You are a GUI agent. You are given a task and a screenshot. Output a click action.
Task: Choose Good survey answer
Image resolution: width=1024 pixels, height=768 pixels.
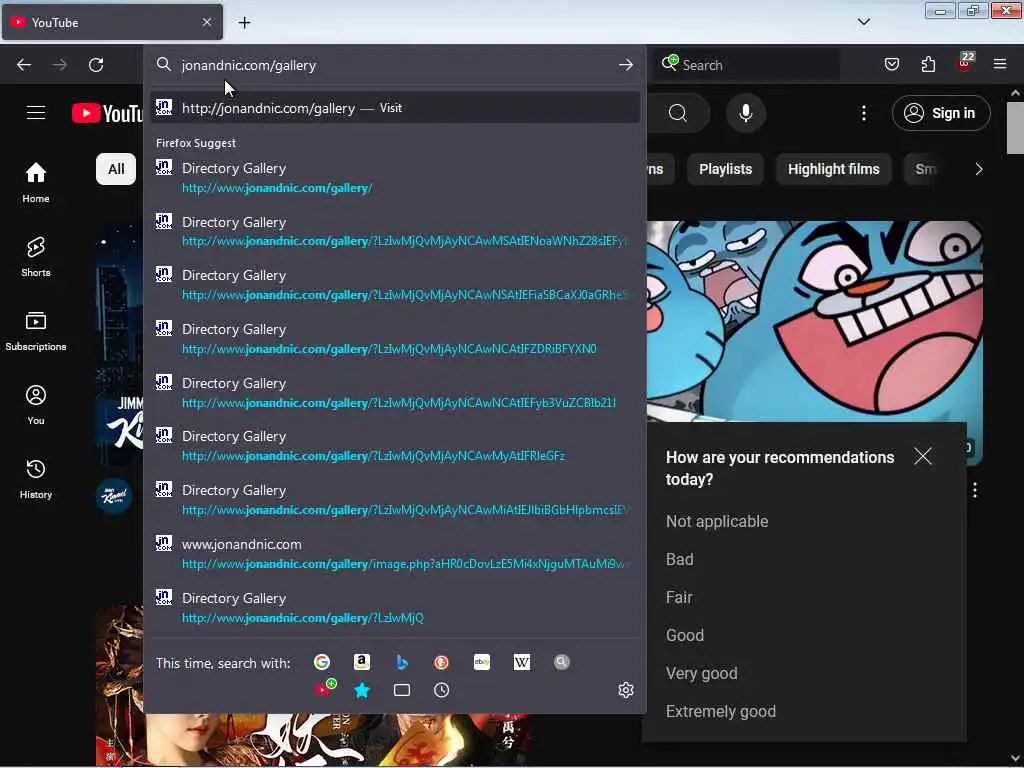[x=684, y=635]
